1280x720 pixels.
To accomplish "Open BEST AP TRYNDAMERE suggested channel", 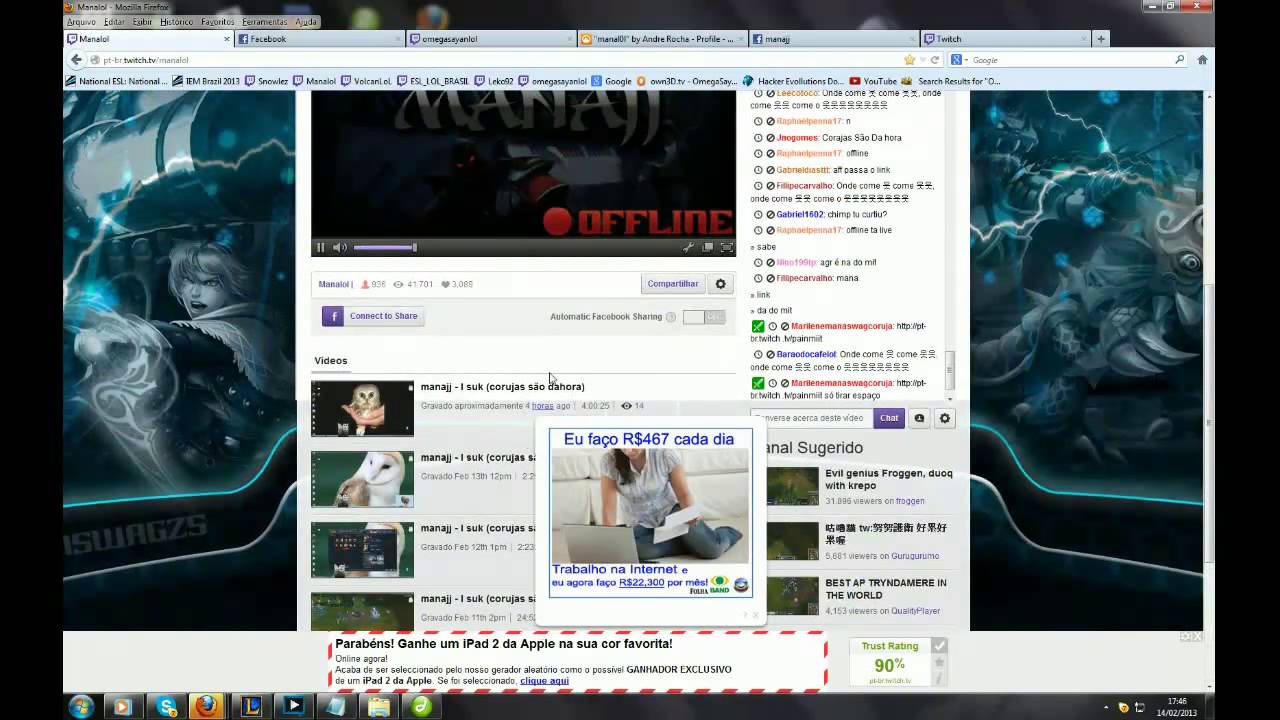I will (885, 588).
